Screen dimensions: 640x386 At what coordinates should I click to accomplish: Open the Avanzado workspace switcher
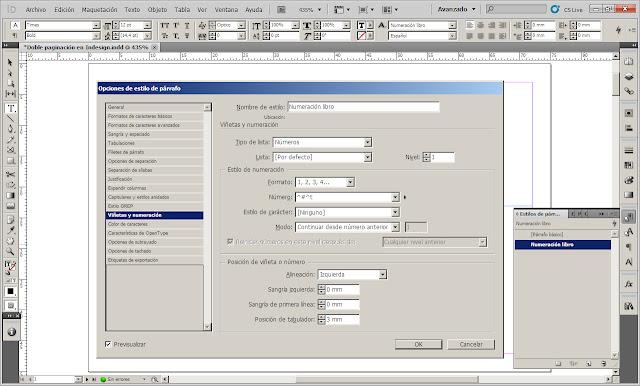(x=456, y=9)
